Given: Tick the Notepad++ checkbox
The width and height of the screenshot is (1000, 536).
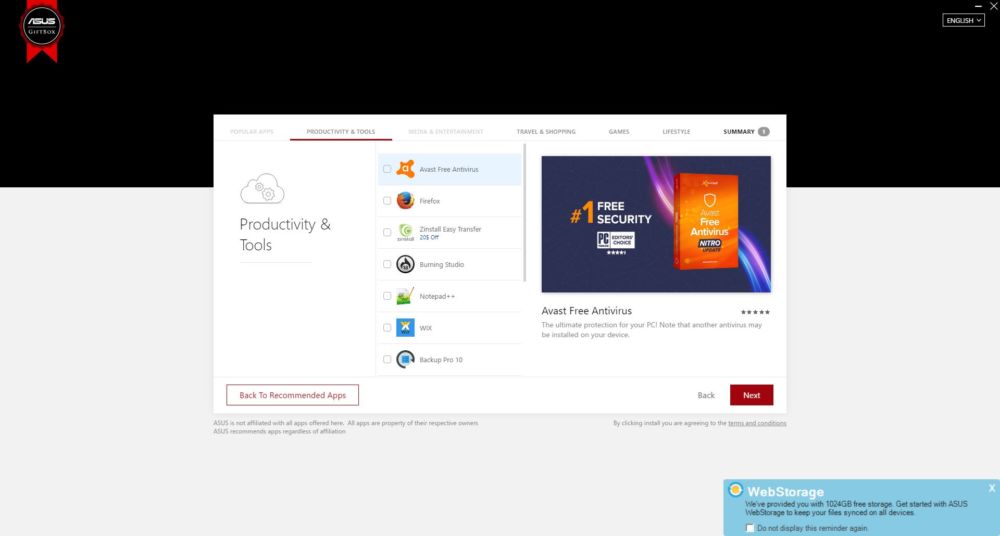Looking at the screenshot, I should click(x=387, y=296).
